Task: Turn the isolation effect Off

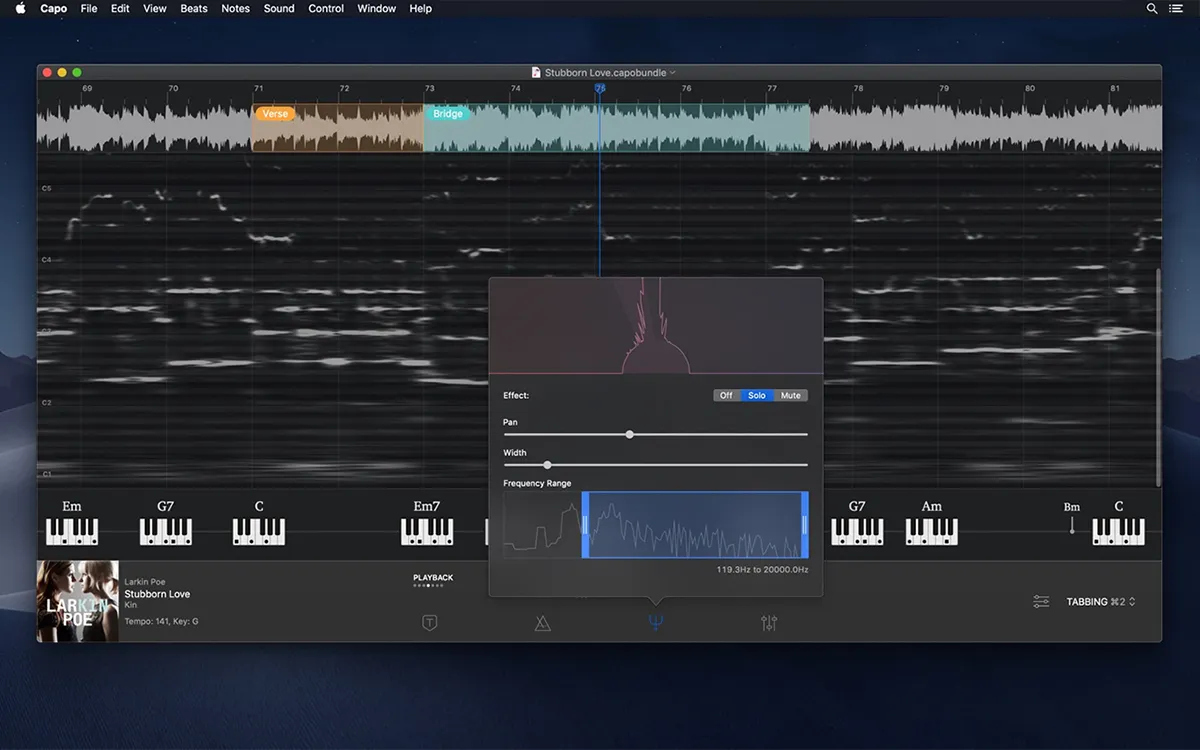Action: 726,395
